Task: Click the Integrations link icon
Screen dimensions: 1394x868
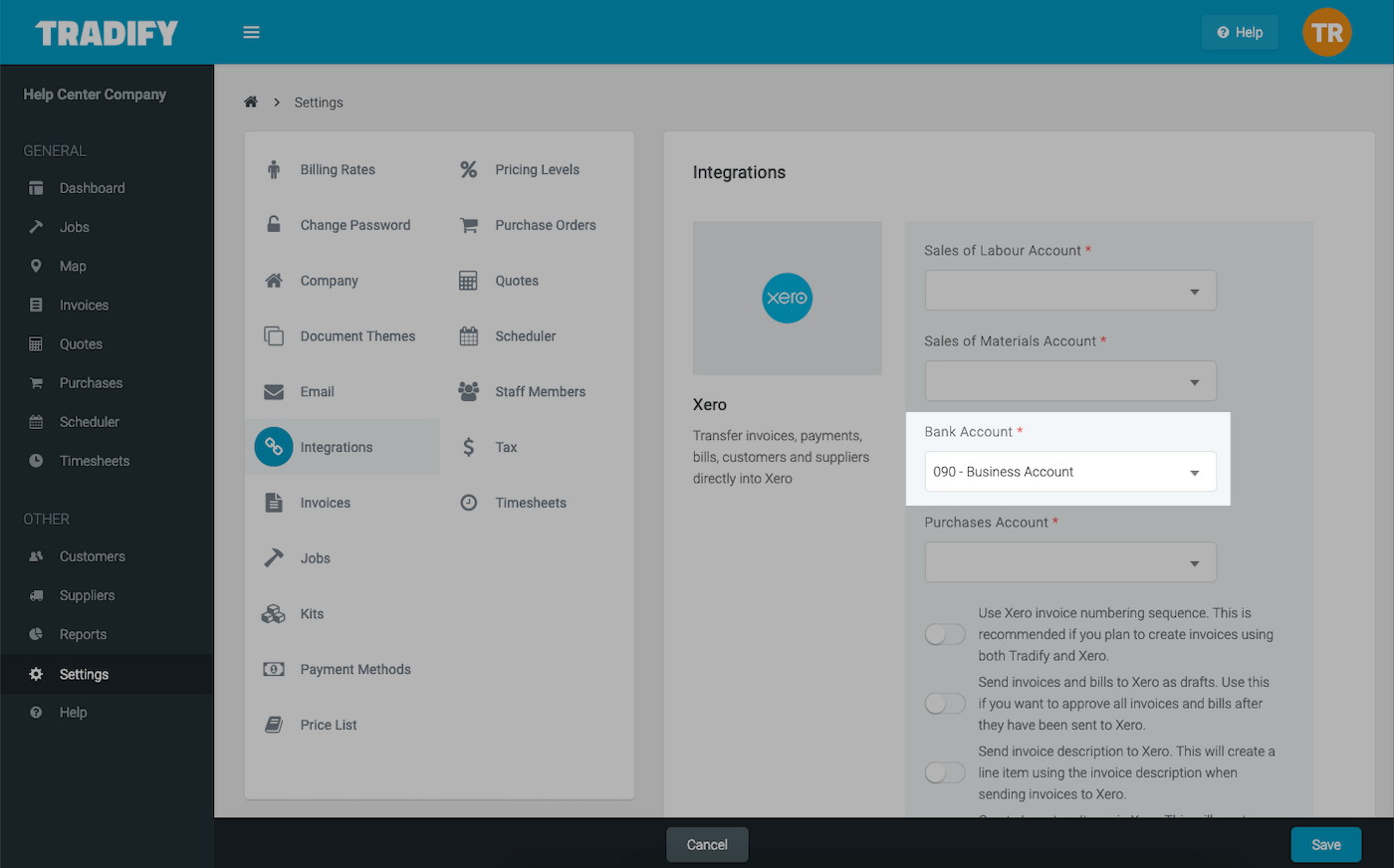Action: [274, 447]
